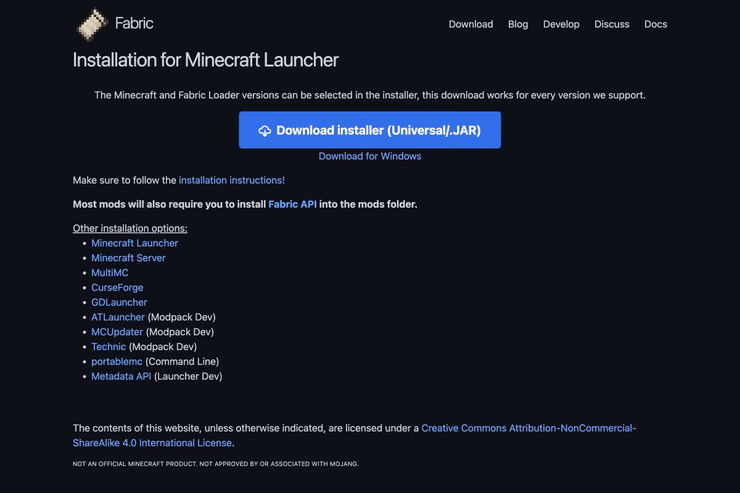The image size is (740, 493).
Task: Click the Installation for Minecraft Launcher heading
Action: [206, 60]
